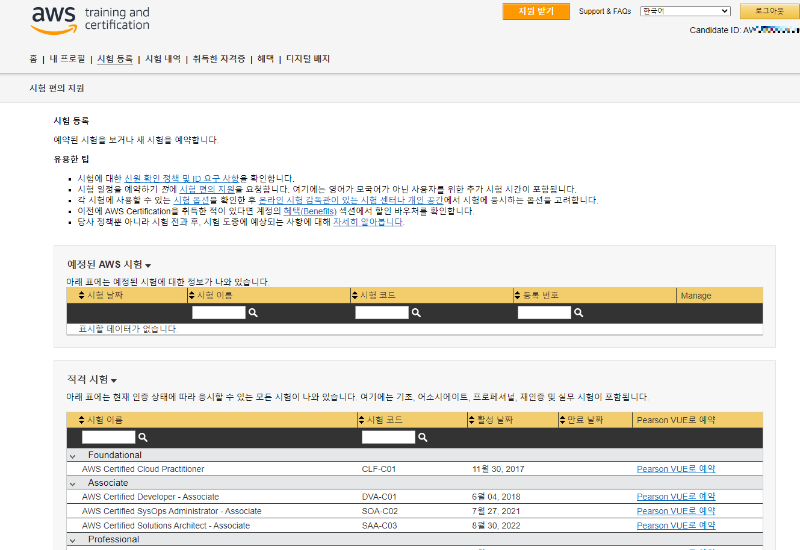Click Pearson VUE로 예약 for SysOps Administrator
This screenshot has height=550, width=800.
pos(676,511)
